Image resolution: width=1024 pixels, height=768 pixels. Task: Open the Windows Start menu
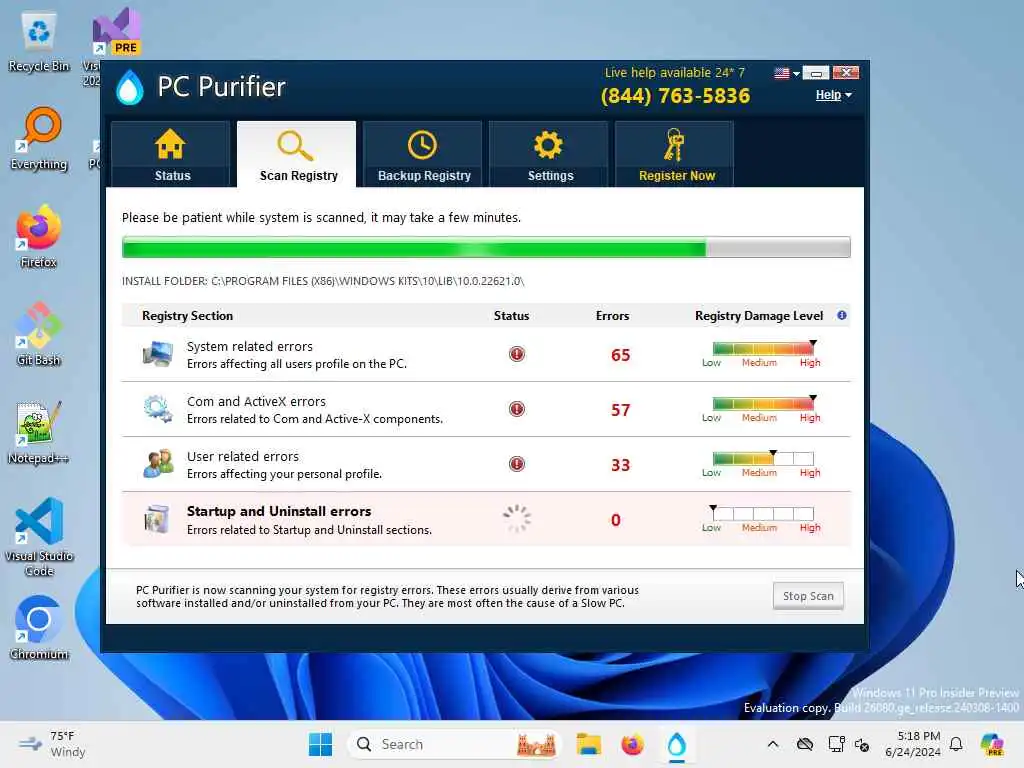[x=320, y=744]
